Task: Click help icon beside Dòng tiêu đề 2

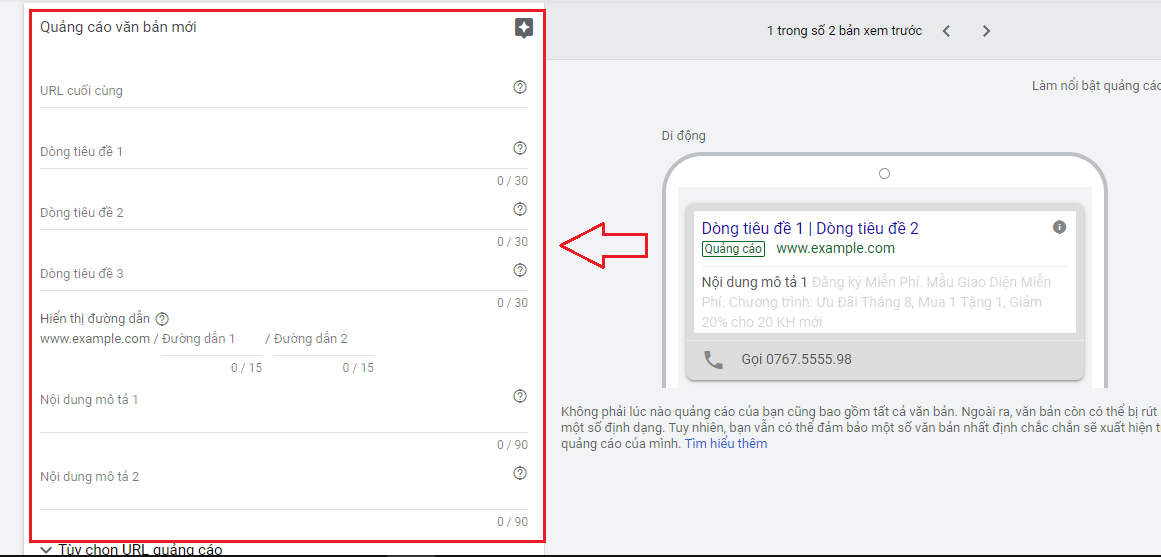Action: pyautogui.click(x=520, y=209)
